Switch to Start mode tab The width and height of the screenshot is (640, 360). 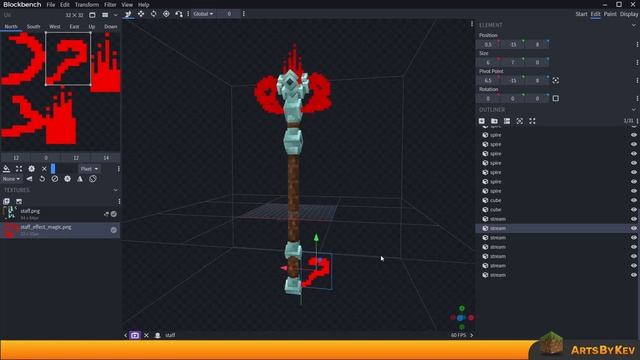pos(581,14)
